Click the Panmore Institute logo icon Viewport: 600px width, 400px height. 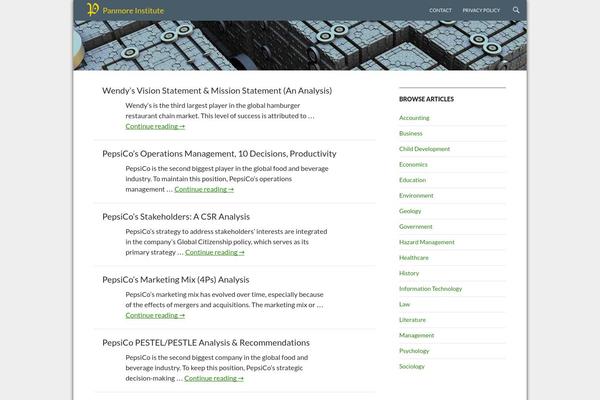point(93,9)
